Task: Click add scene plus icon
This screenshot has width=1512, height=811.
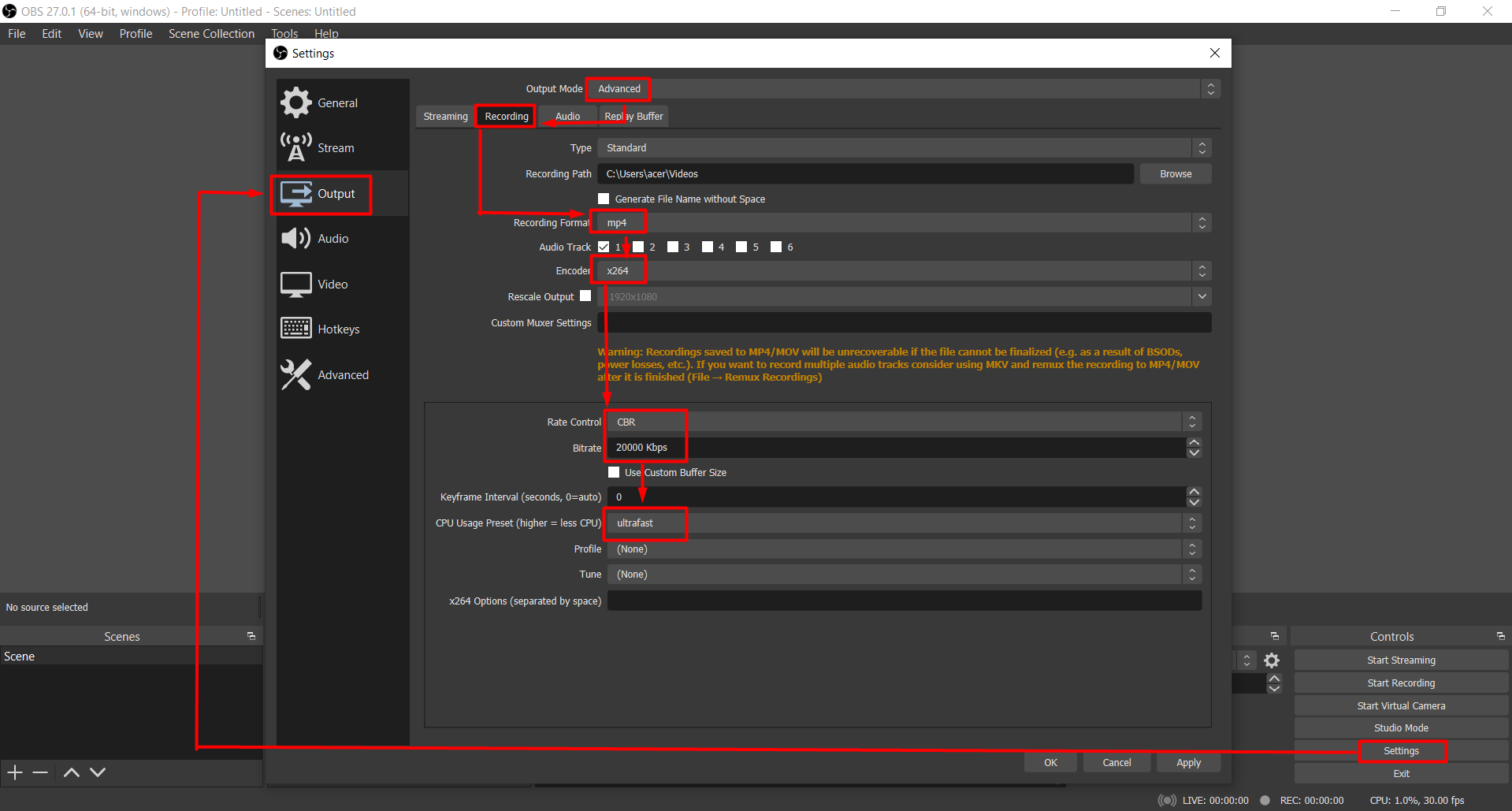Action: 15,772
